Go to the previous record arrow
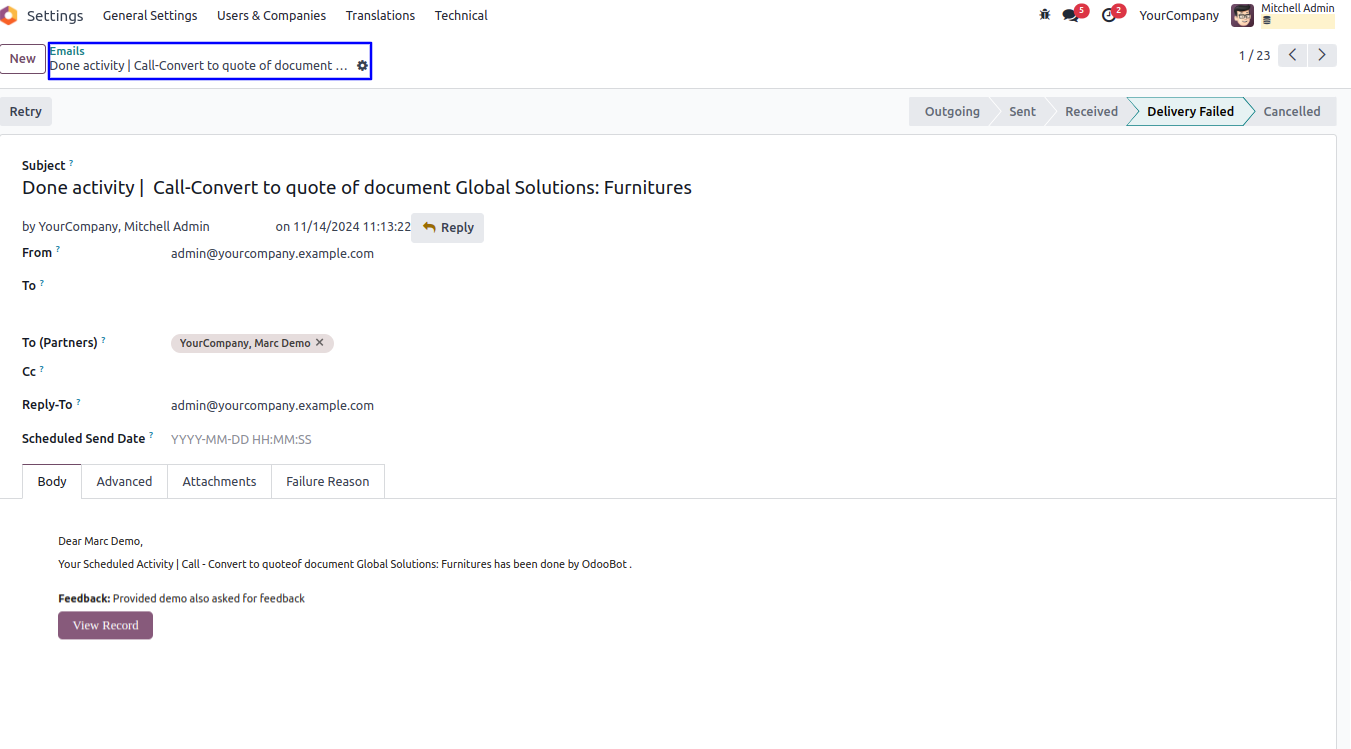The height and width of the screenshot is (749, 1351). point(1293,55)
